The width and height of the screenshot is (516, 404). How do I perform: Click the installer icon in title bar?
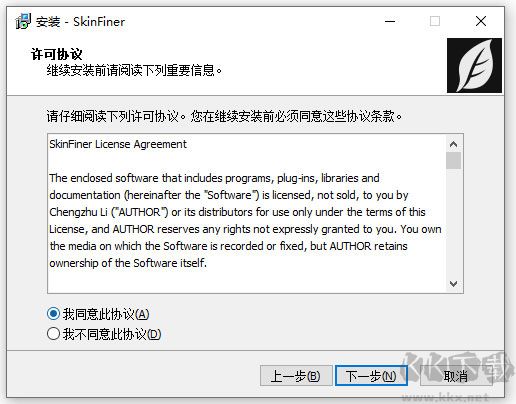(23, 21)
